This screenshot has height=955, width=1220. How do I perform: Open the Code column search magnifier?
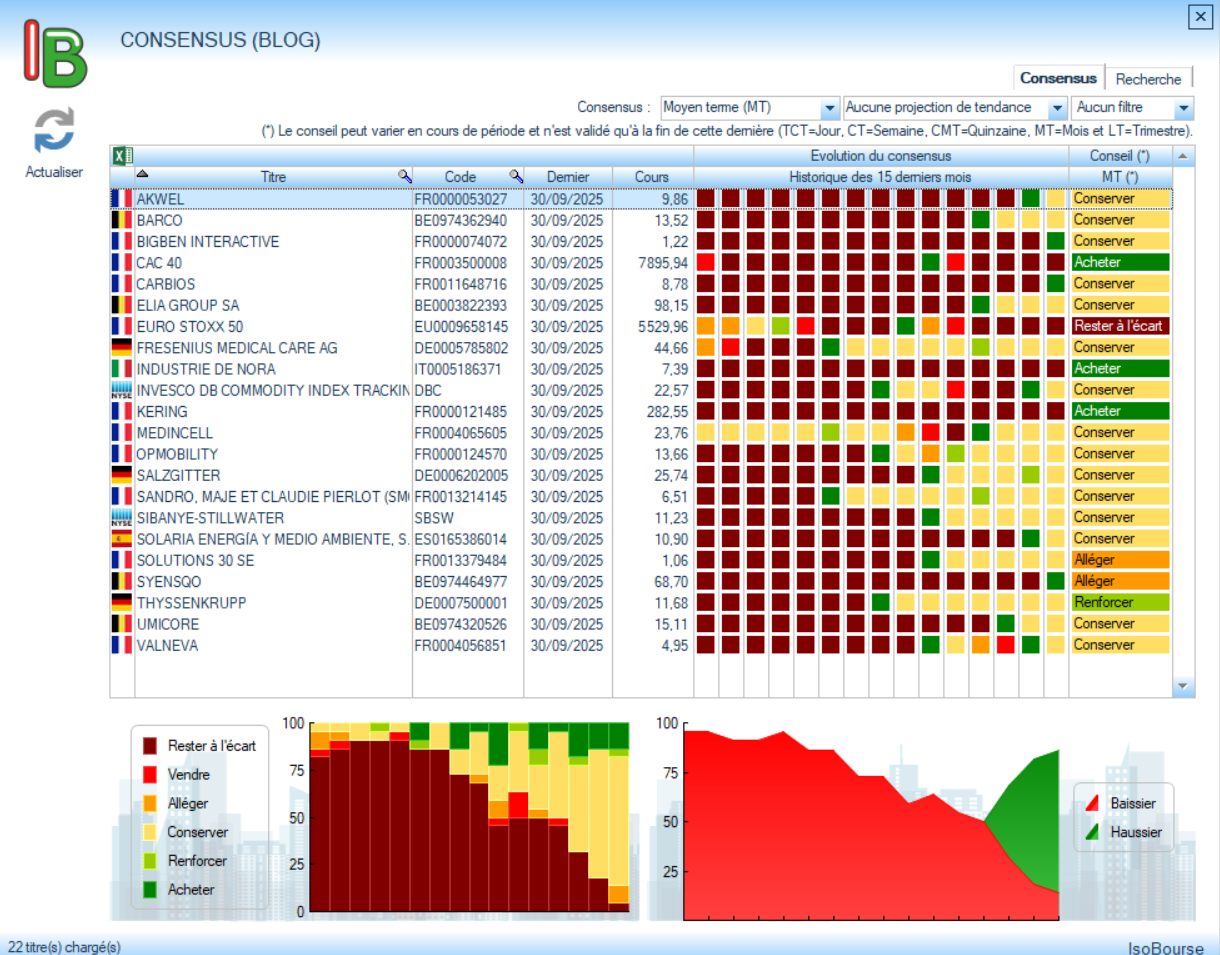(516, 176)
